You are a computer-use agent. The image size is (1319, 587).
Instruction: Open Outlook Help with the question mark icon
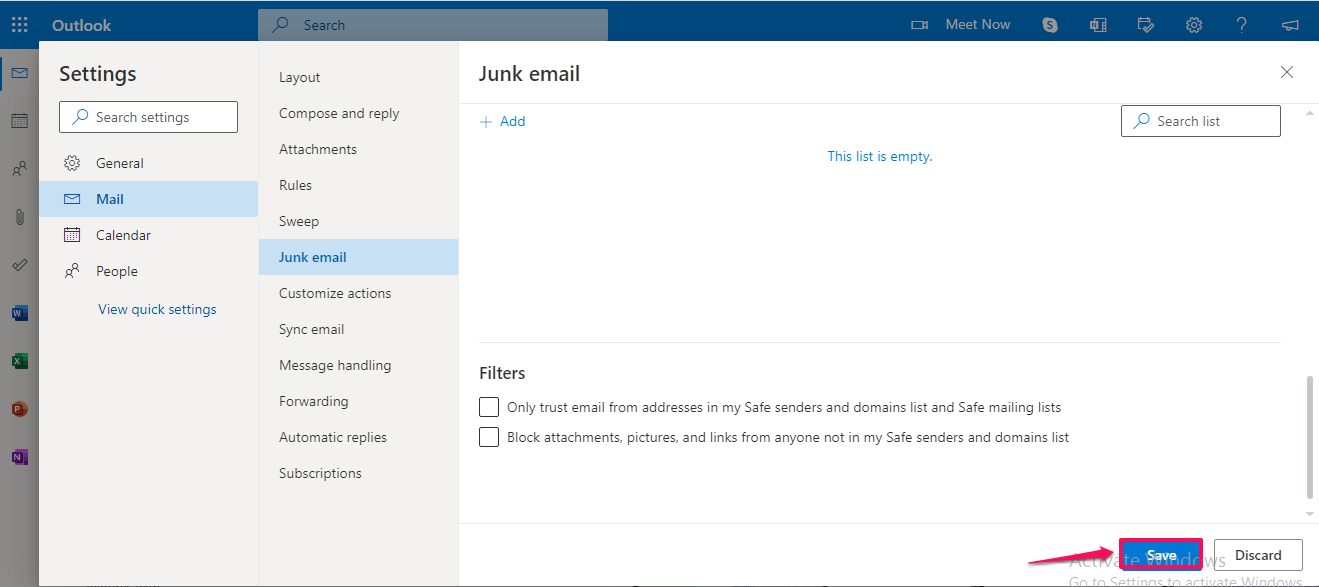1241,24
